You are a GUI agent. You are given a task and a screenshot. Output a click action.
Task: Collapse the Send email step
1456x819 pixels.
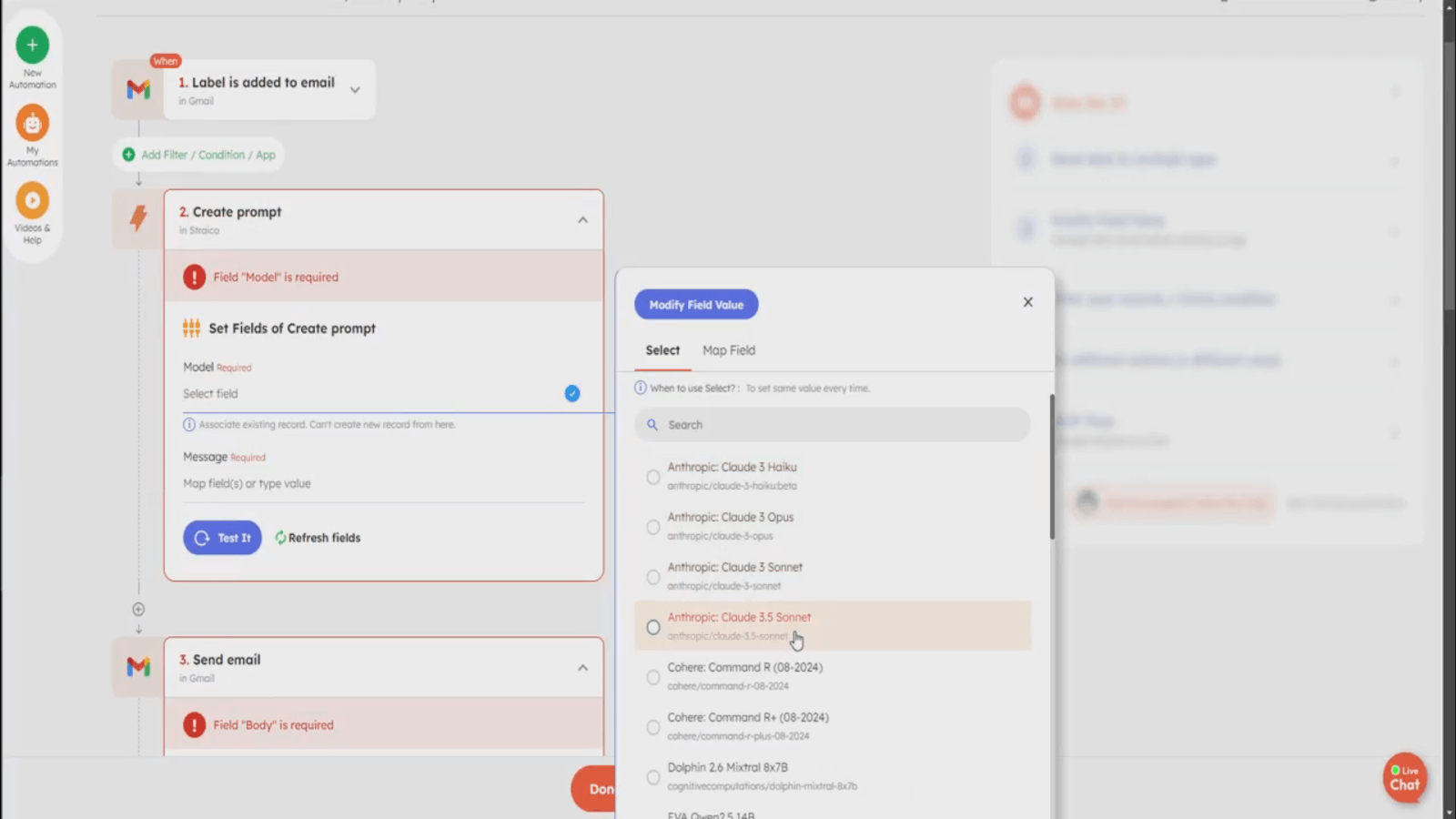click(582, 668)
